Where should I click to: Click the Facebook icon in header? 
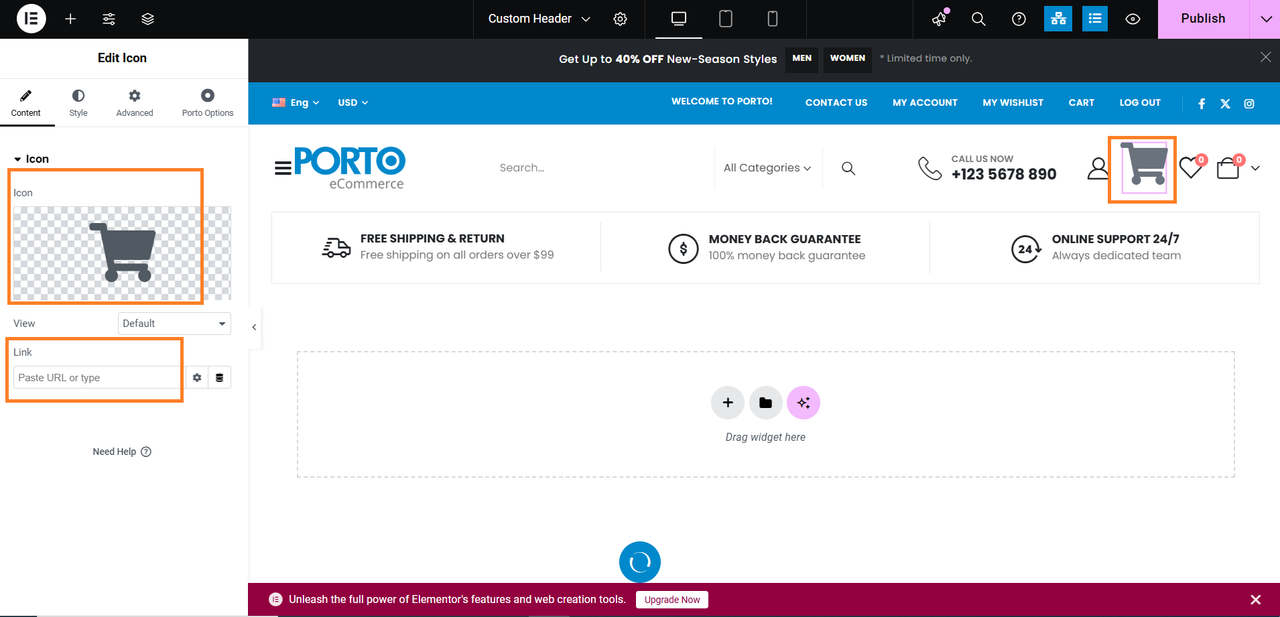click(x=1201, y=103)
